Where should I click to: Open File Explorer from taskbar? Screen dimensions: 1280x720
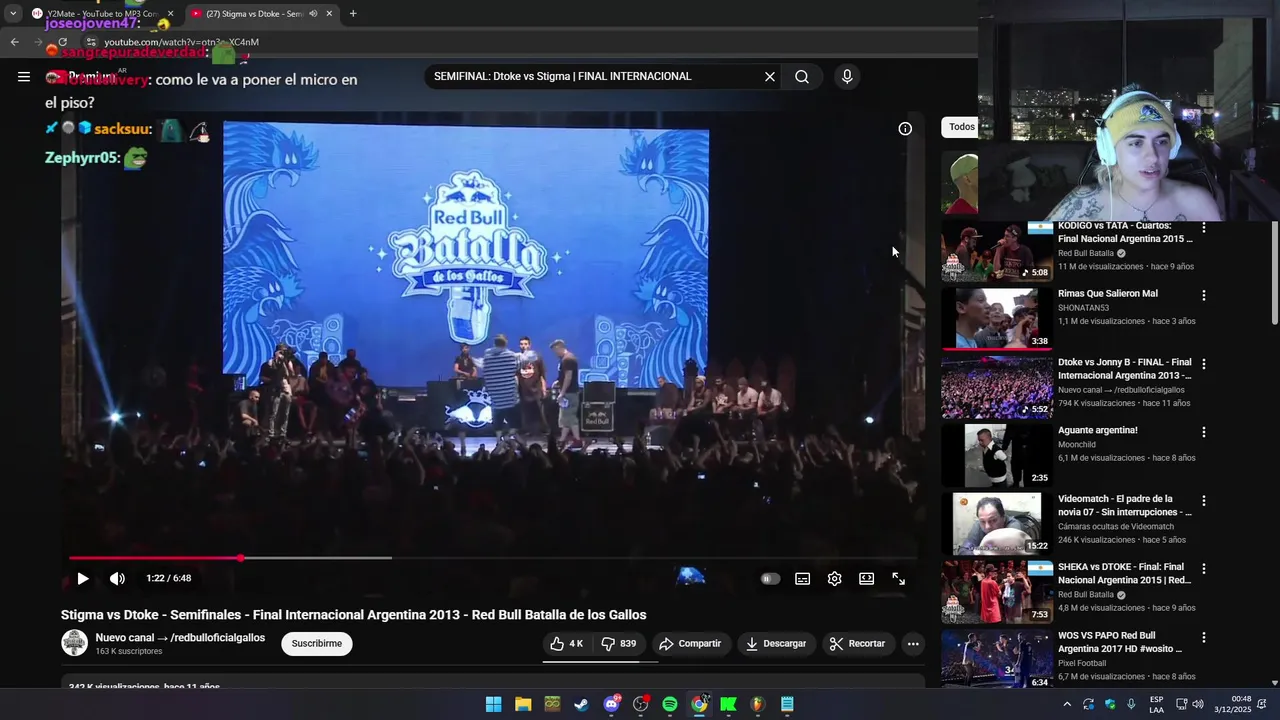coord(523,704)
